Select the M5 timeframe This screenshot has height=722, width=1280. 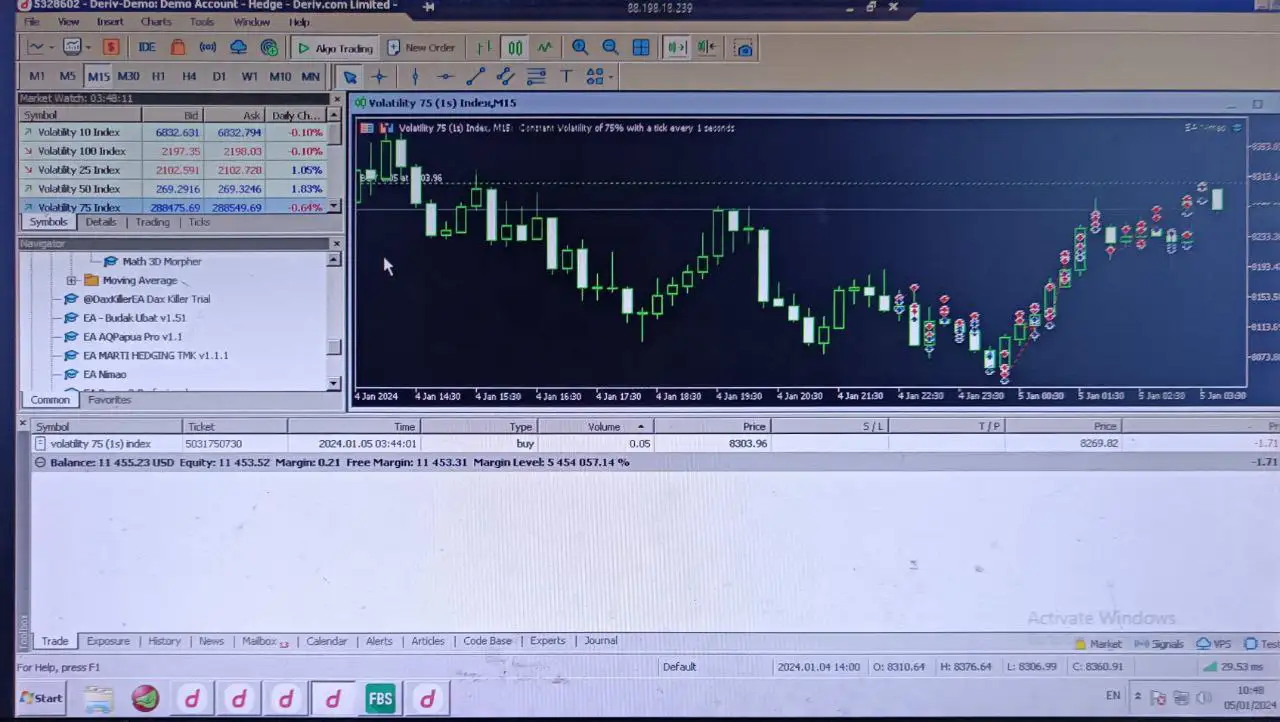67,76
